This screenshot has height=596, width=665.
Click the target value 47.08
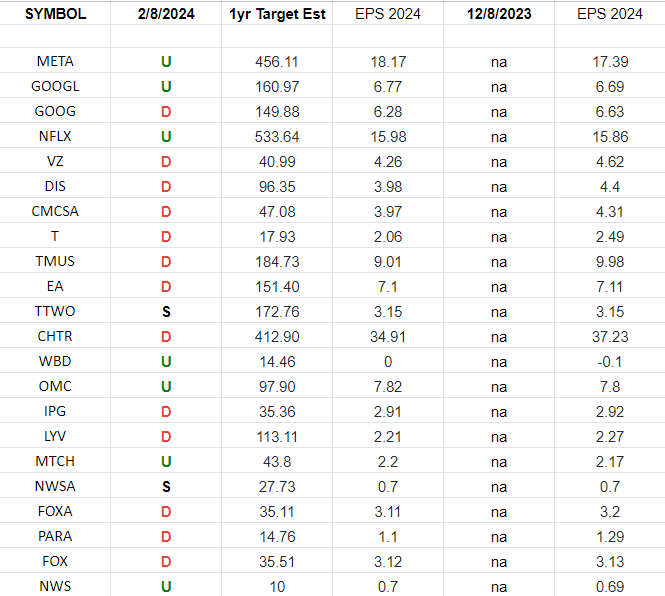click(x=277, y=212)
